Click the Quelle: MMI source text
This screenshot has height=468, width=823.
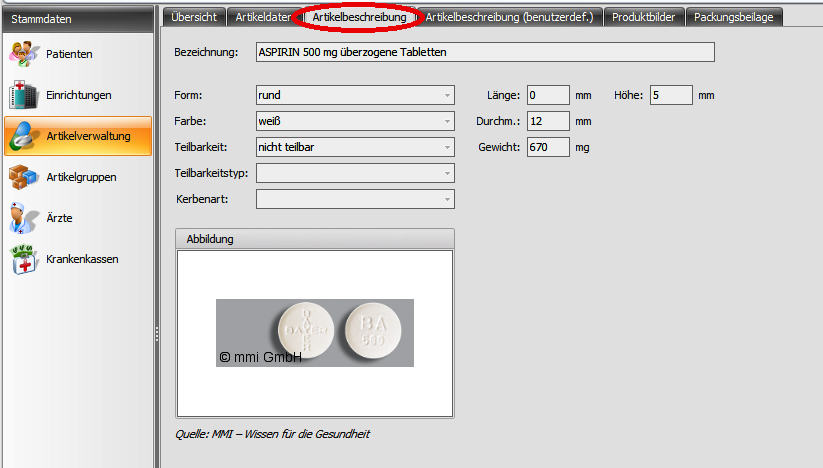coord(272,434)
